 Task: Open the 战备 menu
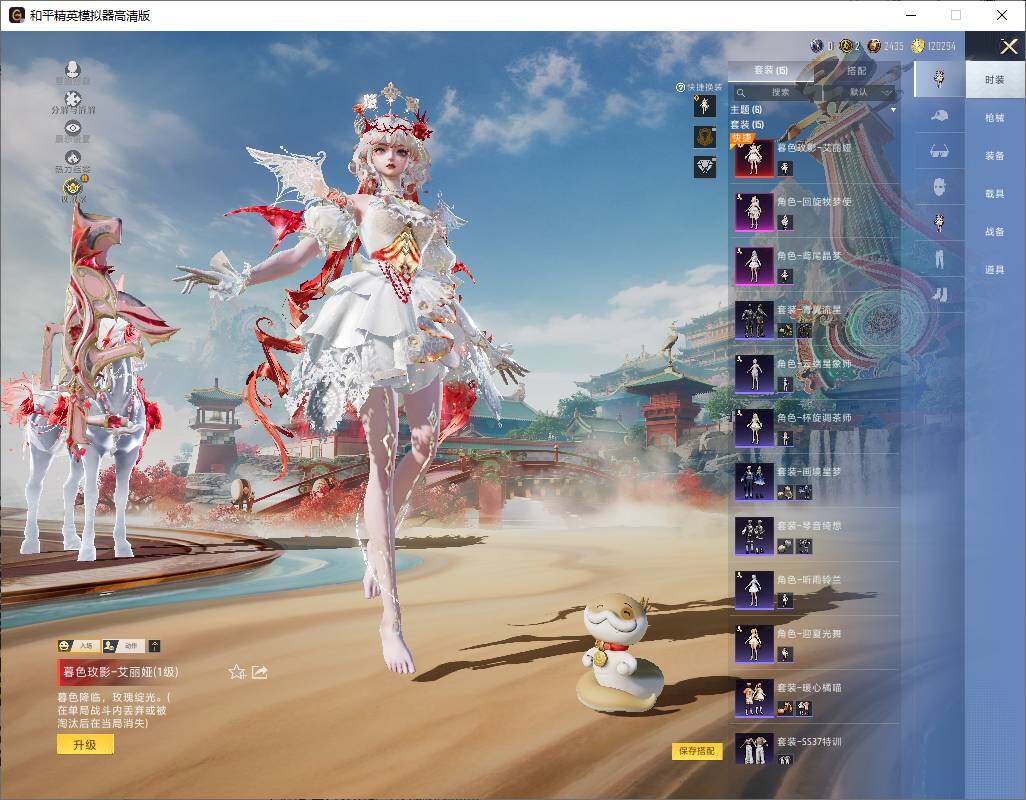coord(995,232)
